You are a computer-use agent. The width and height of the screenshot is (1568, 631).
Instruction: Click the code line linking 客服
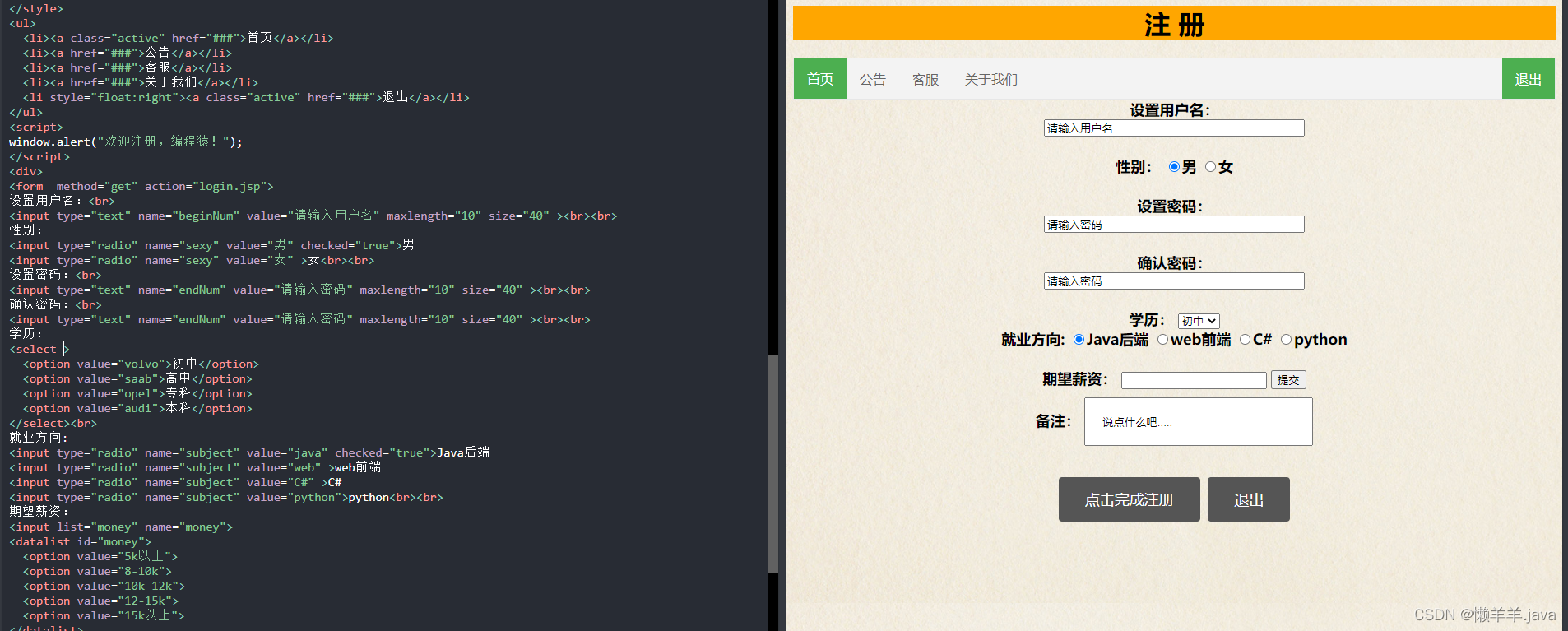click(x=128, y=67)
